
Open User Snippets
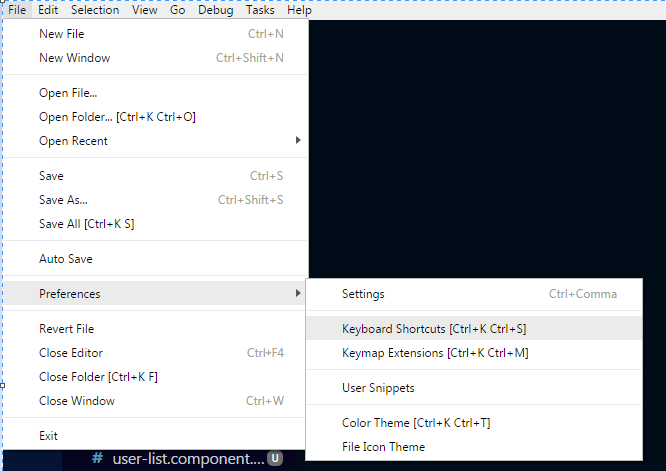point(378,388)
